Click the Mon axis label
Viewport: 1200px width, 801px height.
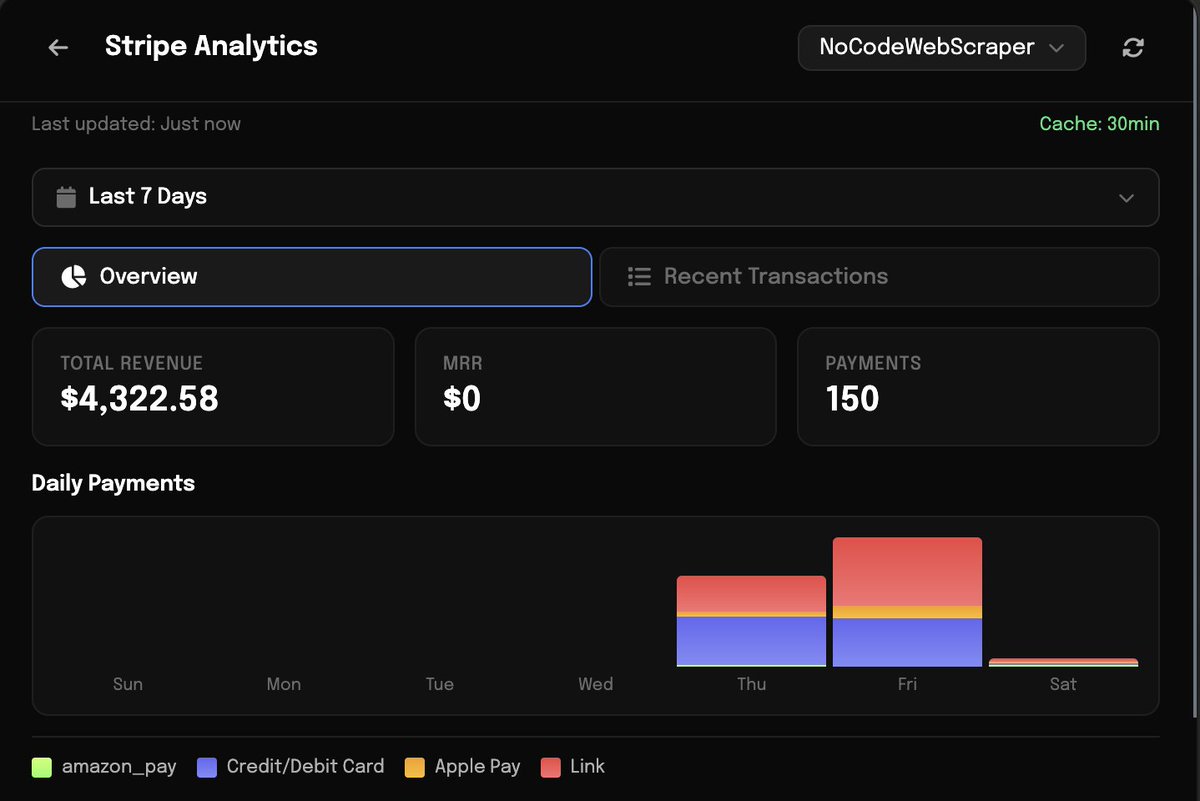(284, 684)
